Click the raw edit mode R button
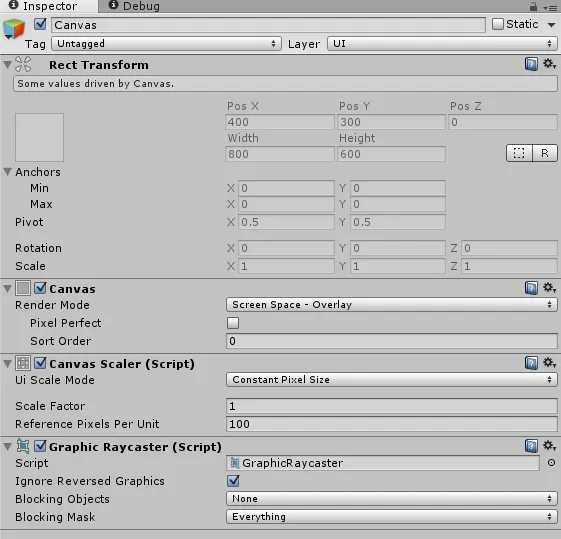 point(545,153)
